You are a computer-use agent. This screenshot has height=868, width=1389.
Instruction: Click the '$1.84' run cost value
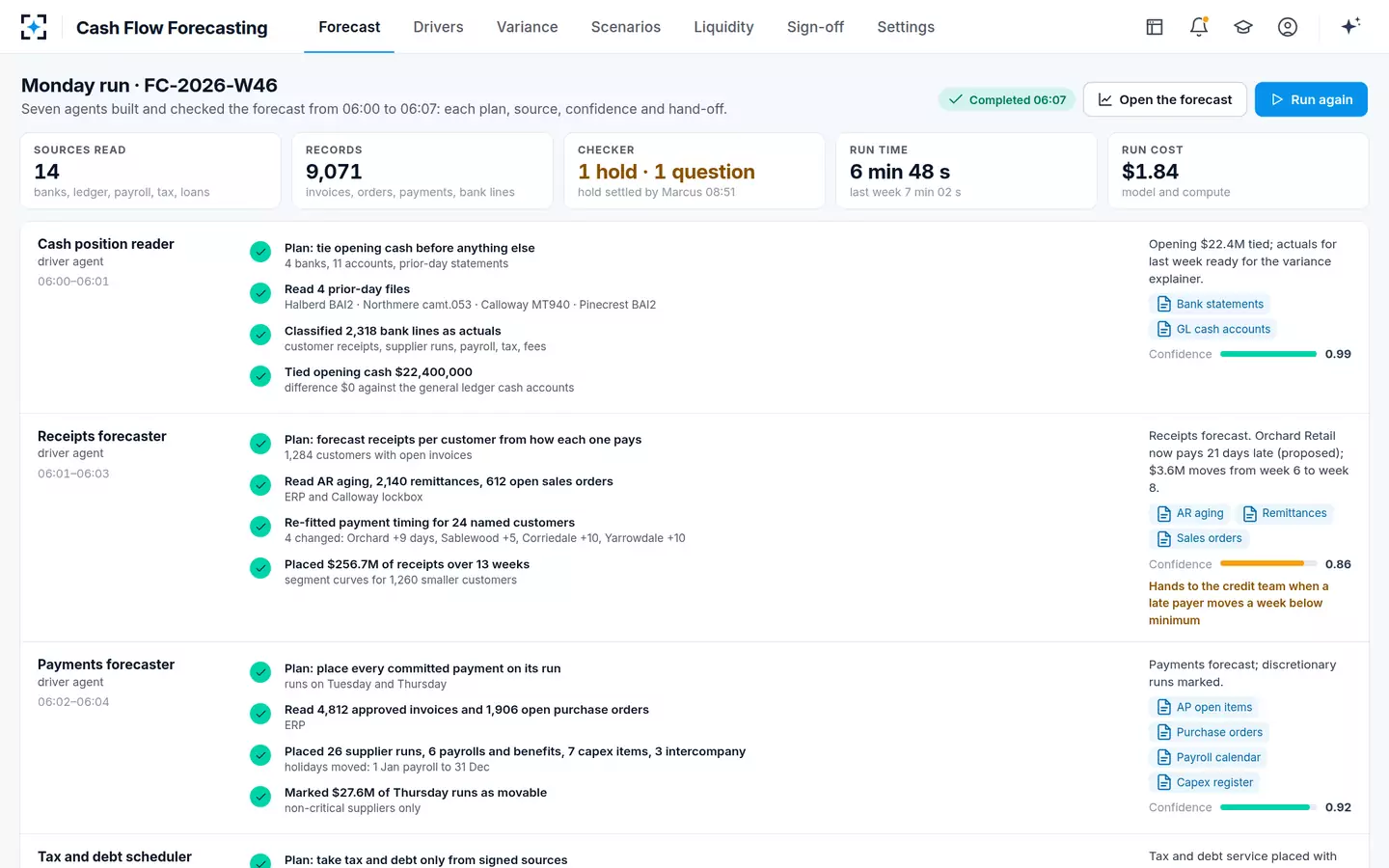point(1150,172)
